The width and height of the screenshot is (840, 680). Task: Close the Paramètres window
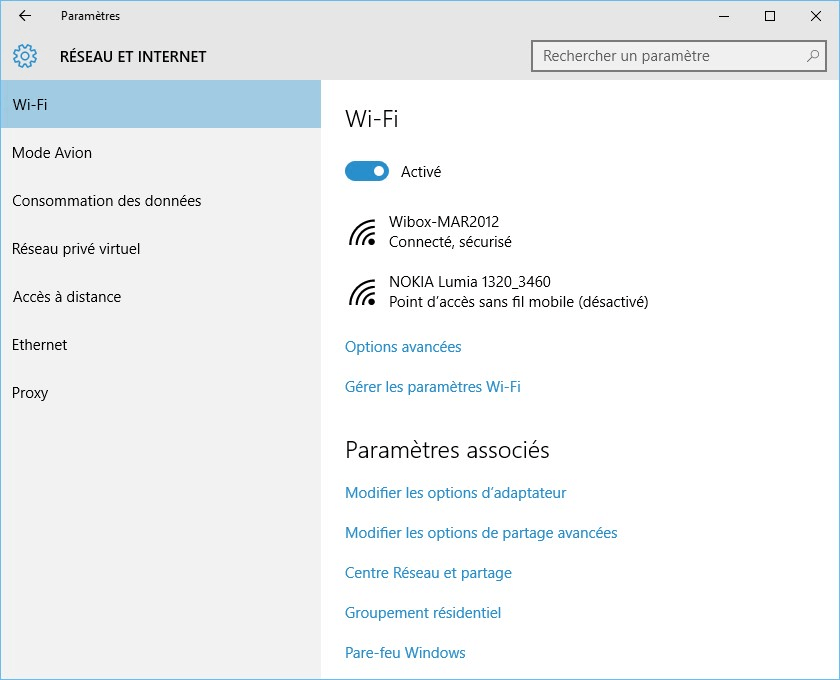(x=815, y=16)
